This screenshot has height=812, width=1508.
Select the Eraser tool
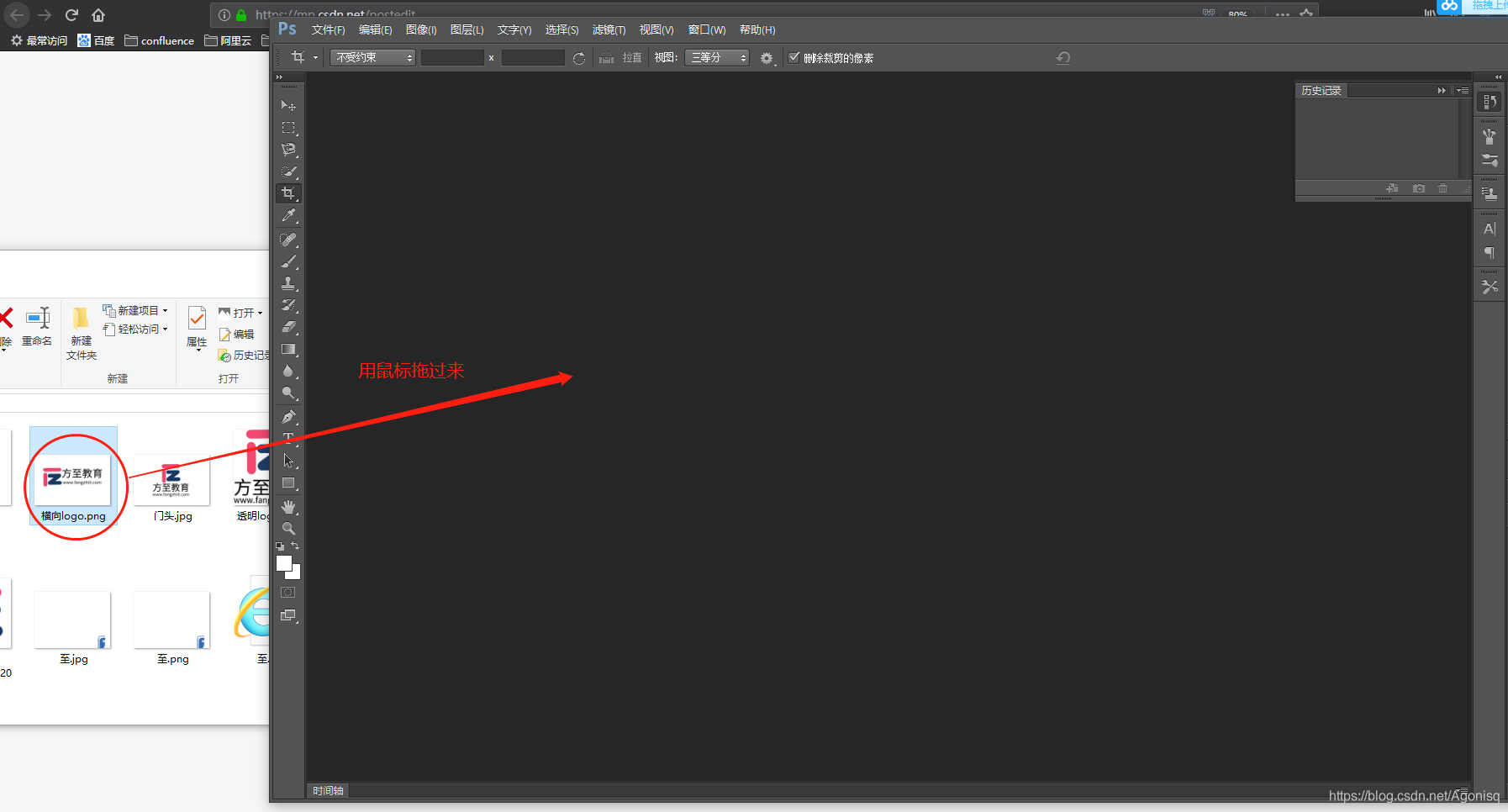tap(288, 327)
